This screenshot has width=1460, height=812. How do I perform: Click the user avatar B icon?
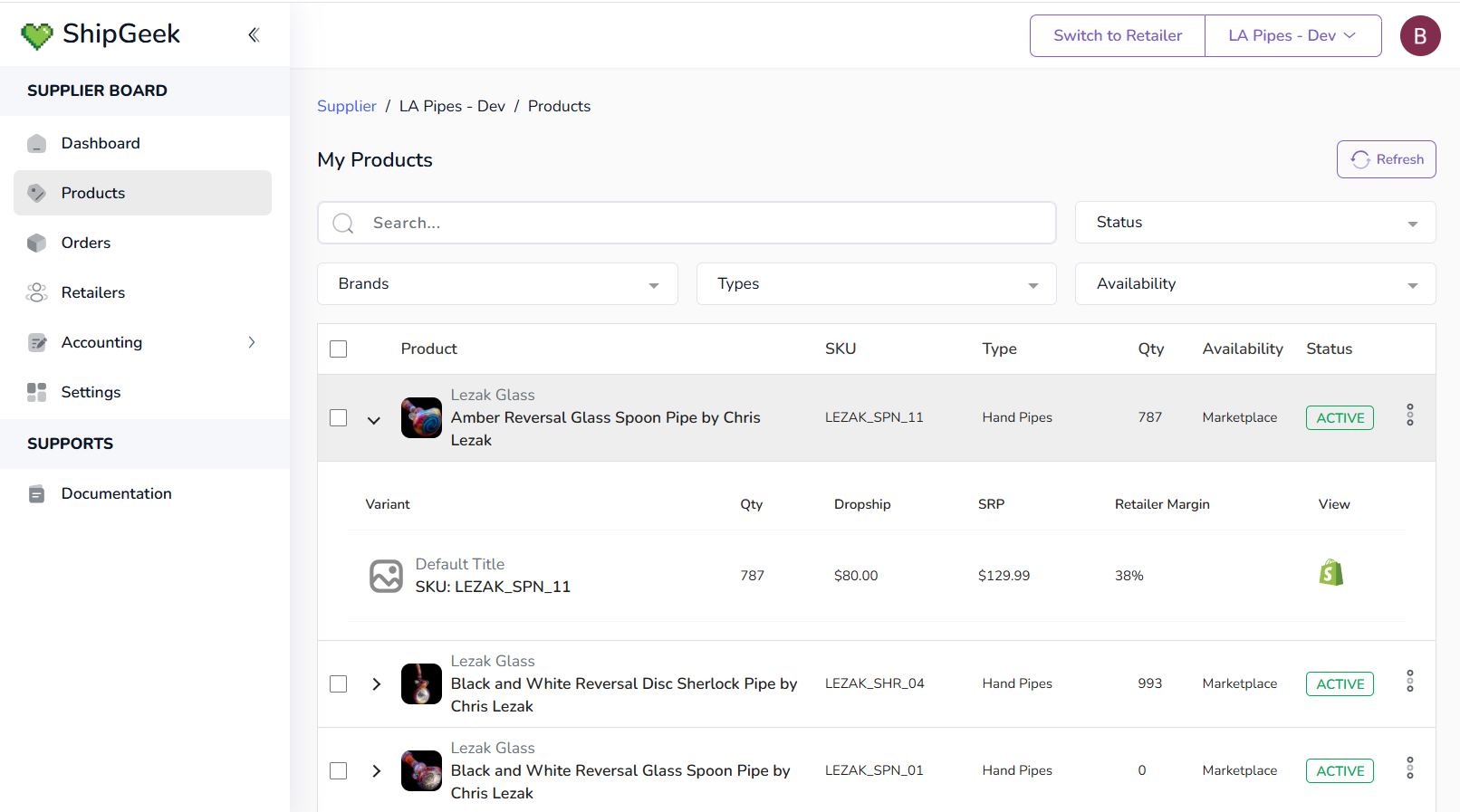pyautogui.click(x=1420, y=35)
